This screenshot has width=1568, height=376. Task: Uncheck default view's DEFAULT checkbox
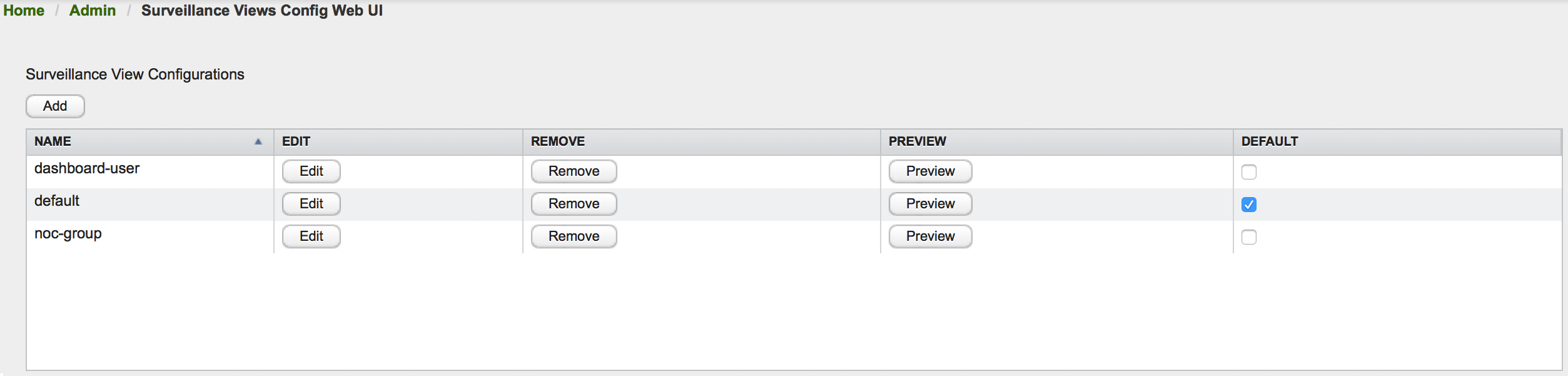click(x=1248, y=204)
